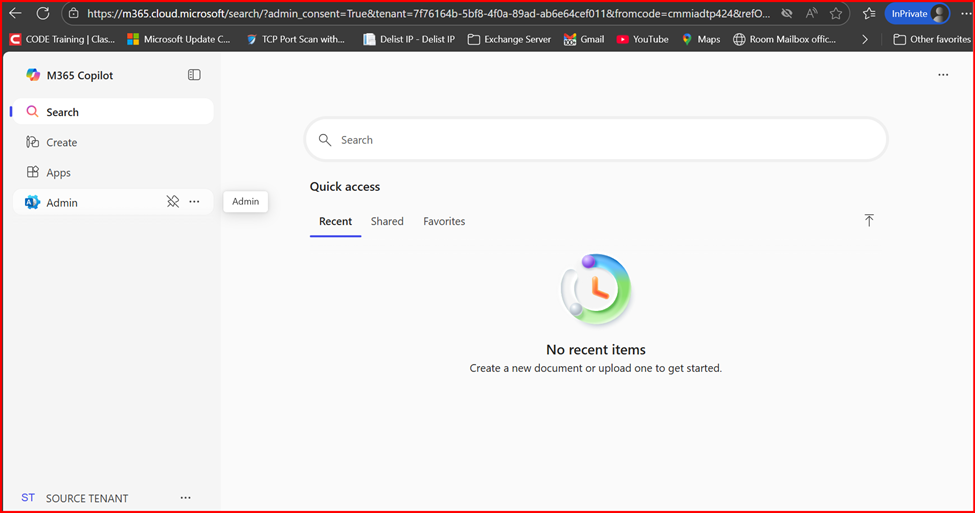Click the upload arrow icon in Quick access
Image resolution: width=975 pixels, height=513 pixels.
[x=868, y=220]
